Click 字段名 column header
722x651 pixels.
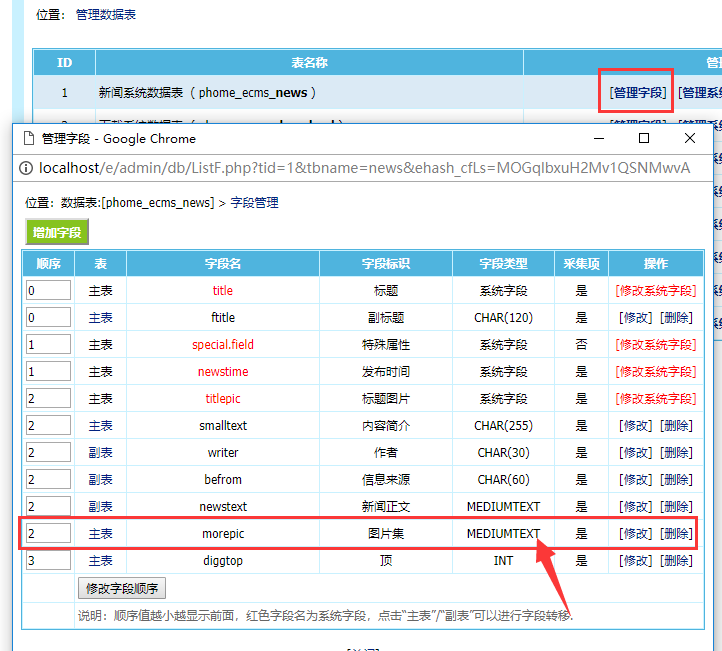tap(223, 264)
